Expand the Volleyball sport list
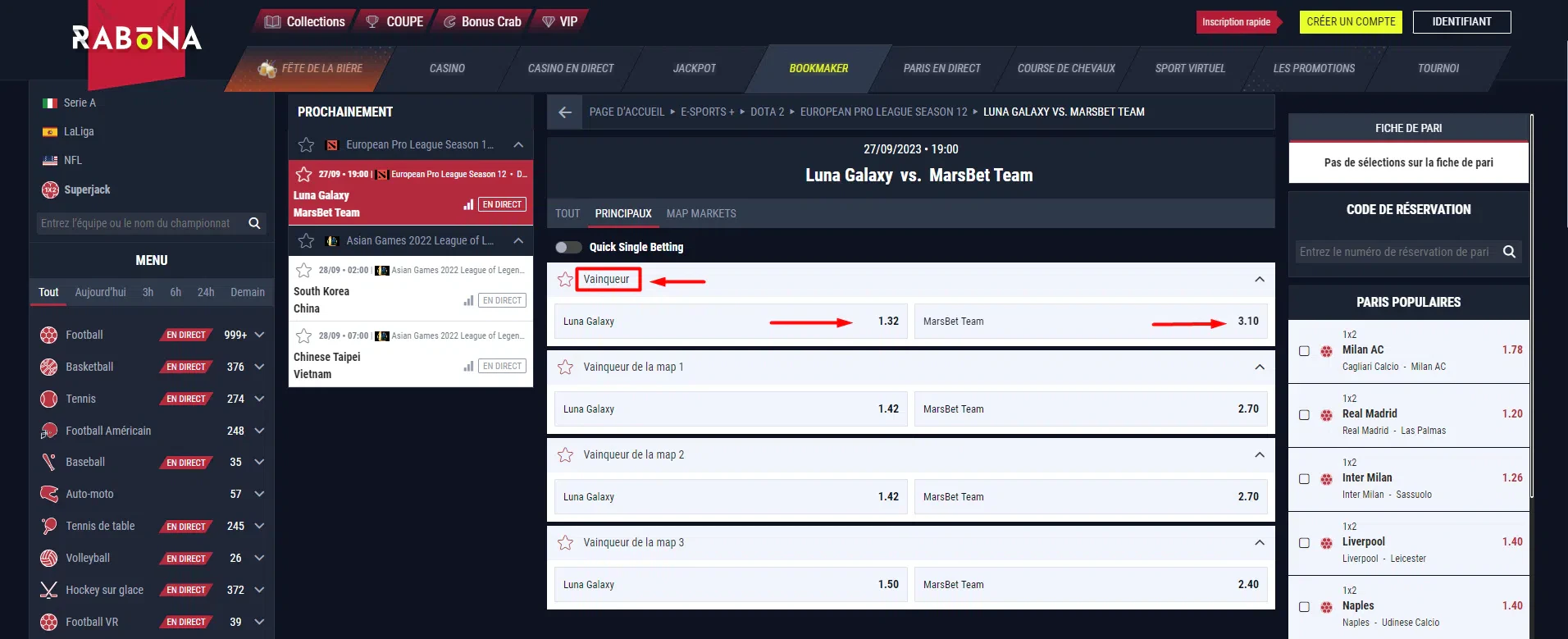This screenshot has width=1568, height=639. [x=259, y=558]
